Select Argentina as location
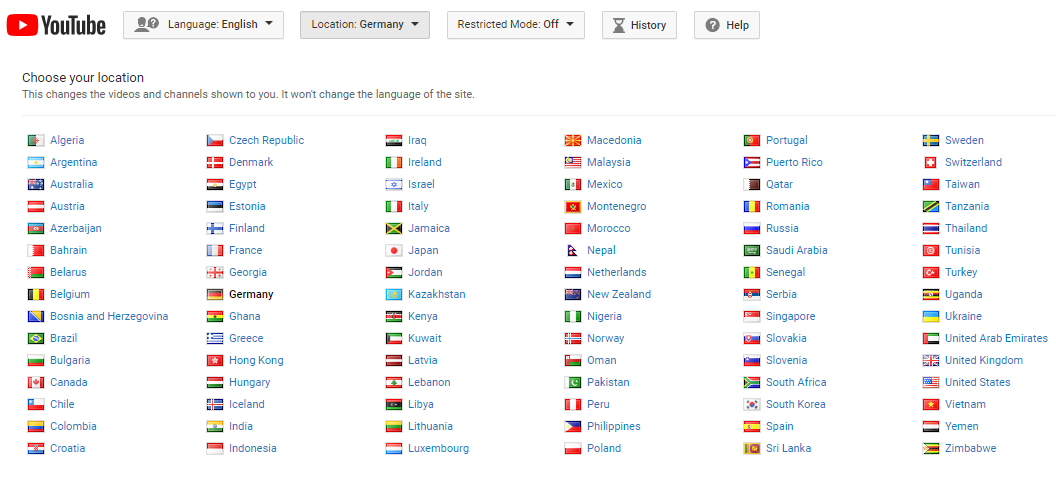 click(73, 162)
